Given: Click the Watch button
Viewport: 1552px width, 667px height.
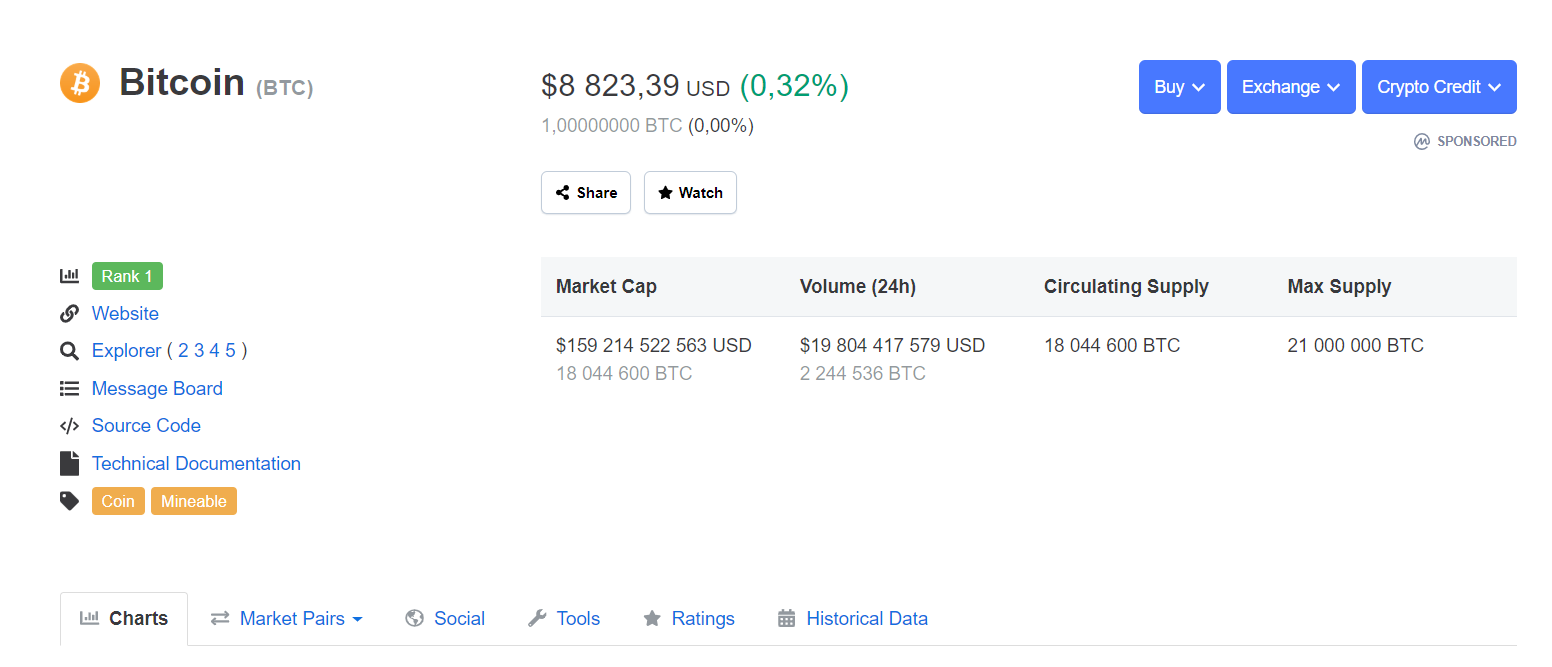Looking at the screenshot, I should [x=690, y=193].
